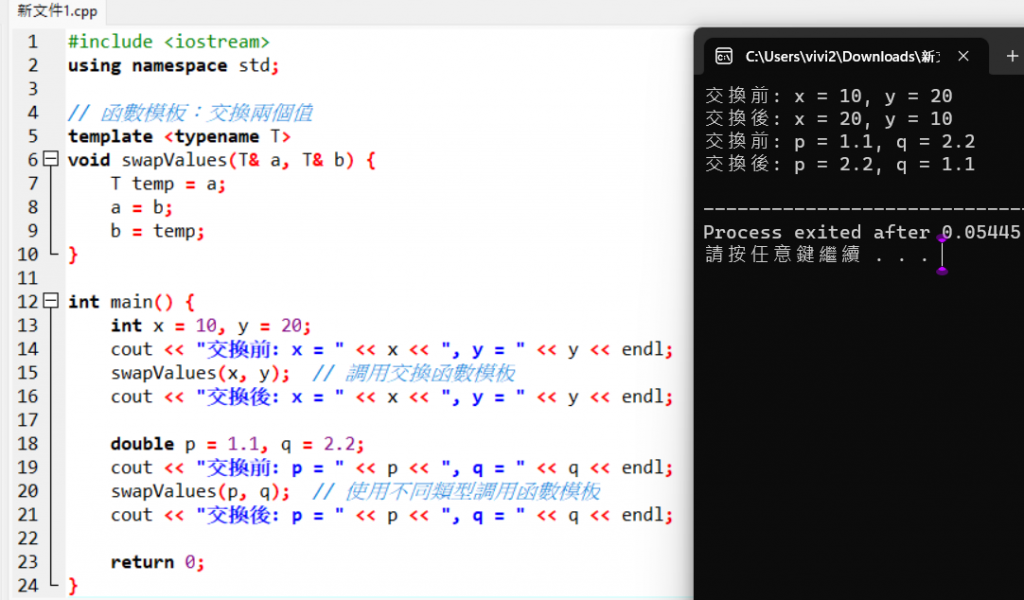The image size is (1024, 600).
Task: Click 'swapValues(x, y);' call
Action: pyautogui.click(x=200, y=373)
